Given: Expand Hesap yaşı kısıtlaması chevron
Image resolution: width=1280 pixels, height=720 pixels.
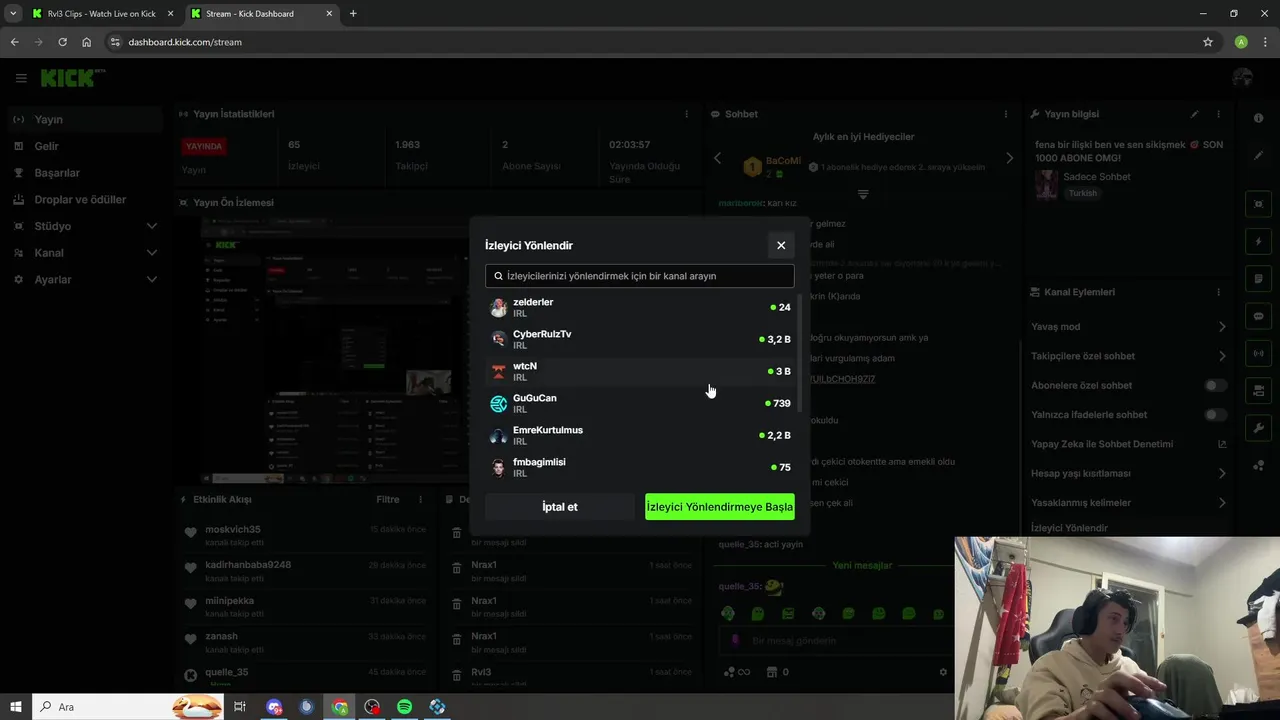Looking at the screenshot, I should click(1222, 473).
